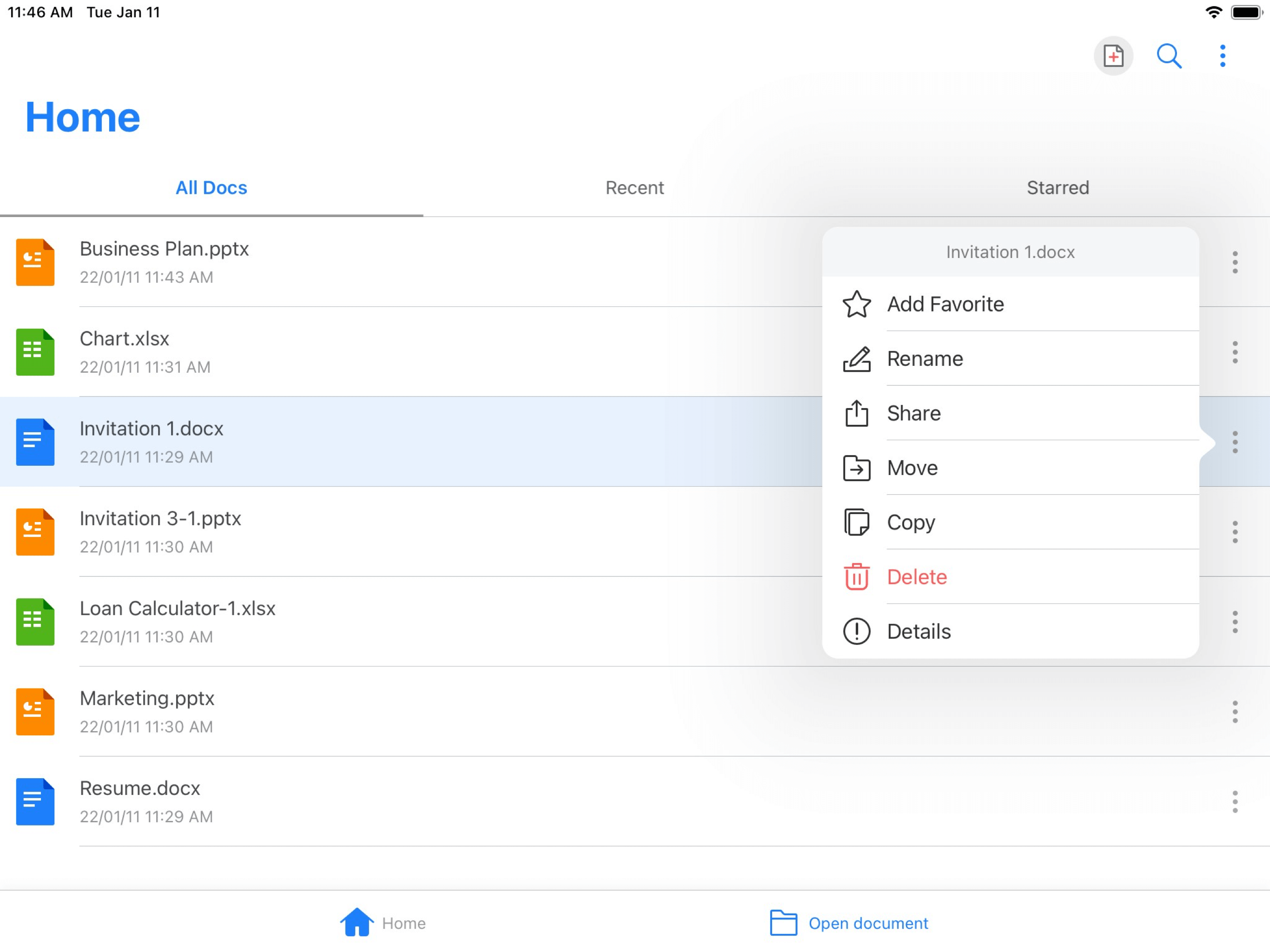Open more options for Resume.docx
Image resolution: width=1270 pixels, height=952 pixels.
(1234, 801)
